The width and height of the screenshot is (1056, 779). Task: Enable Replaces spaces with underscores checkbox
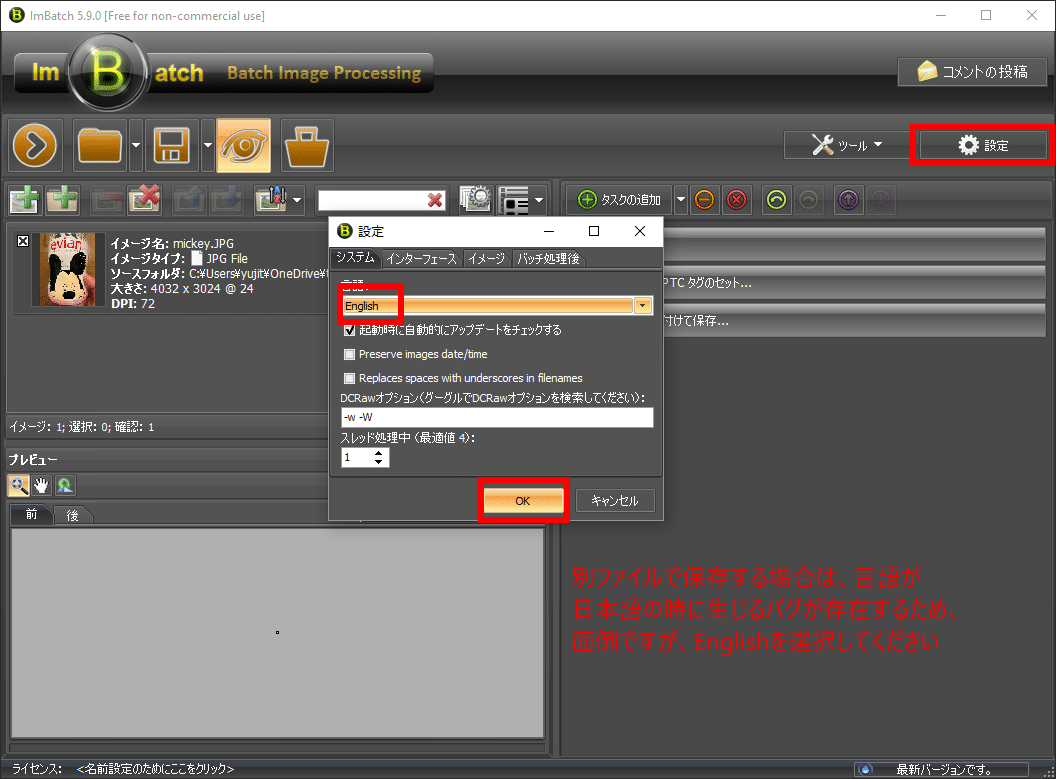click(350, 378)
